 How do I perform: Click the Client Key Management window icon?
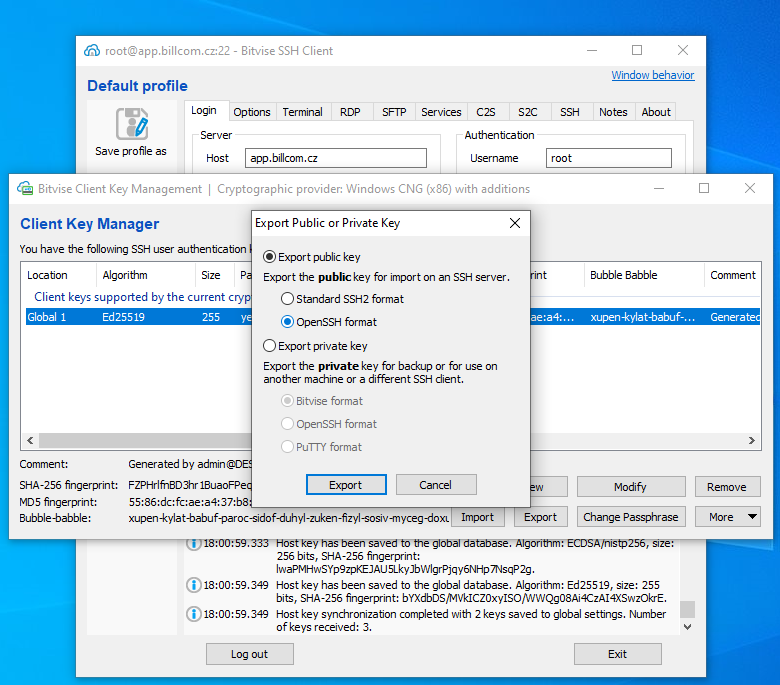point(24,189)
